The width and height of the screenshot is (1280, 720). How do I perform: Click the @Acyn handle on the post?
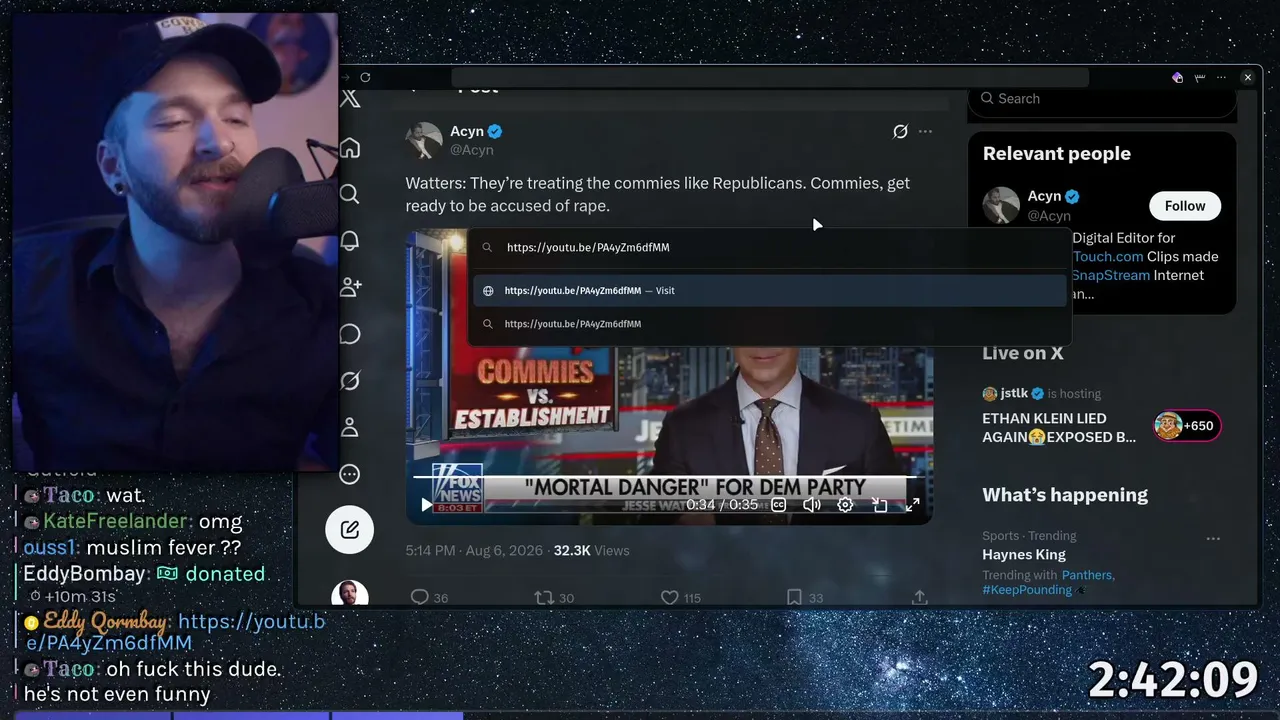(472, 150)
